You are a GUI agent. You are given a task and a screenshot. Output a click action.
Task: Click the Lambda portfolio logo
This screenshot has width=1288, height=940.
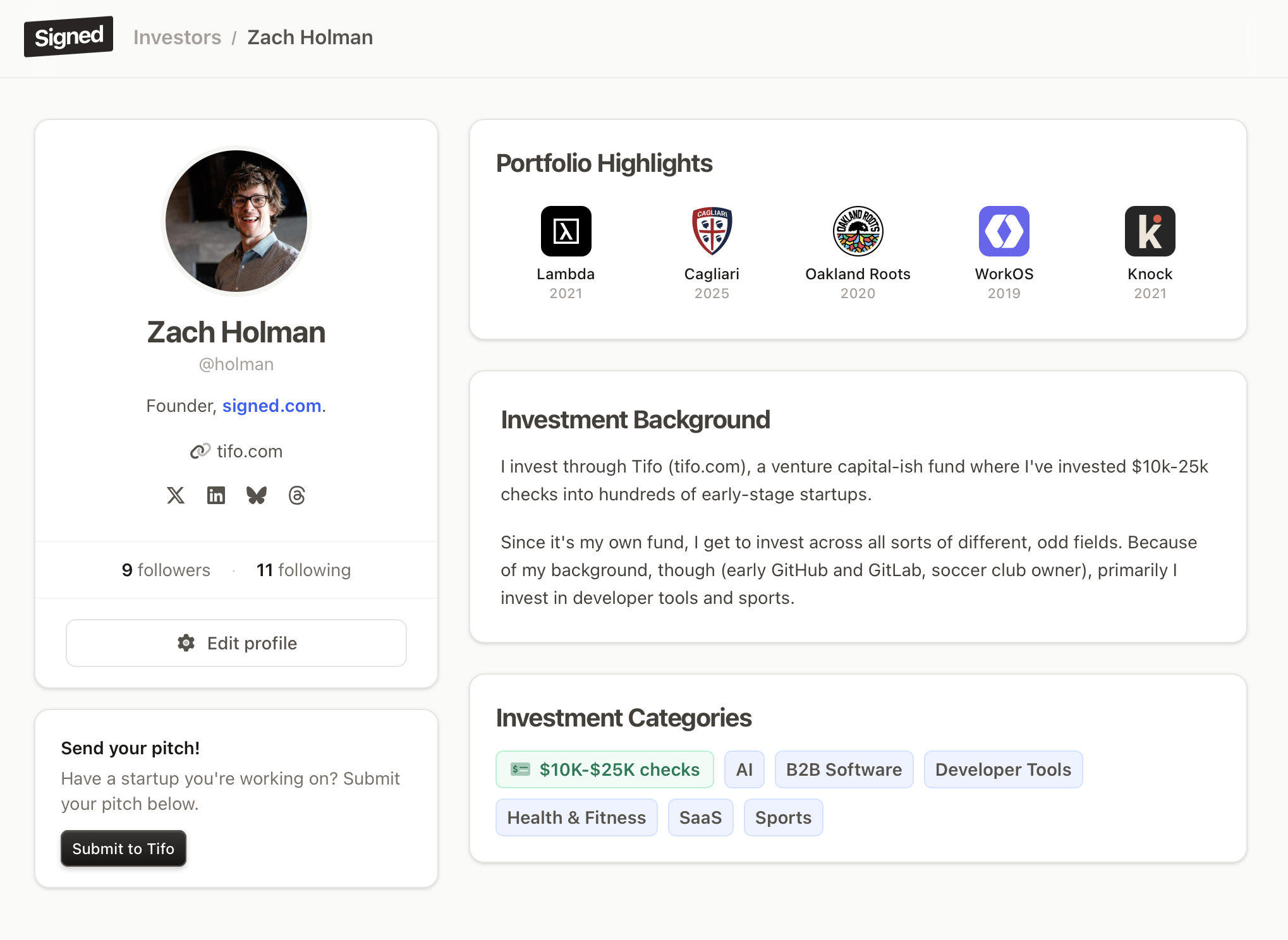pos(566,231)
